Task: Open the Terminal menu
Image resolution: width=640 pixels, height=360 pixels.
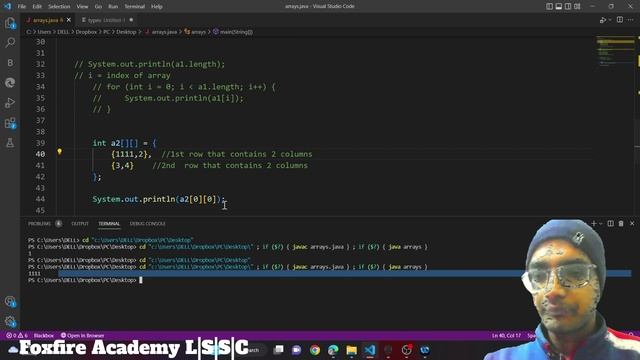Action: (x=135, y=7)
